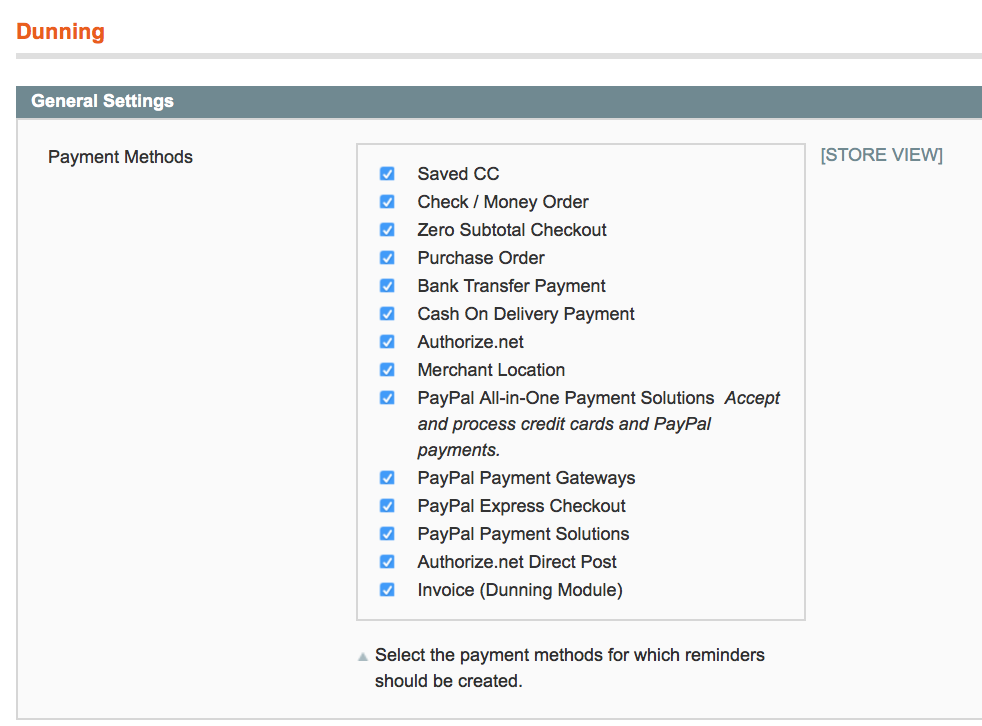The width and height of the screenshot is (982, 726).
Task: Click the small triangle hint icon
Action: coord(362,658)
